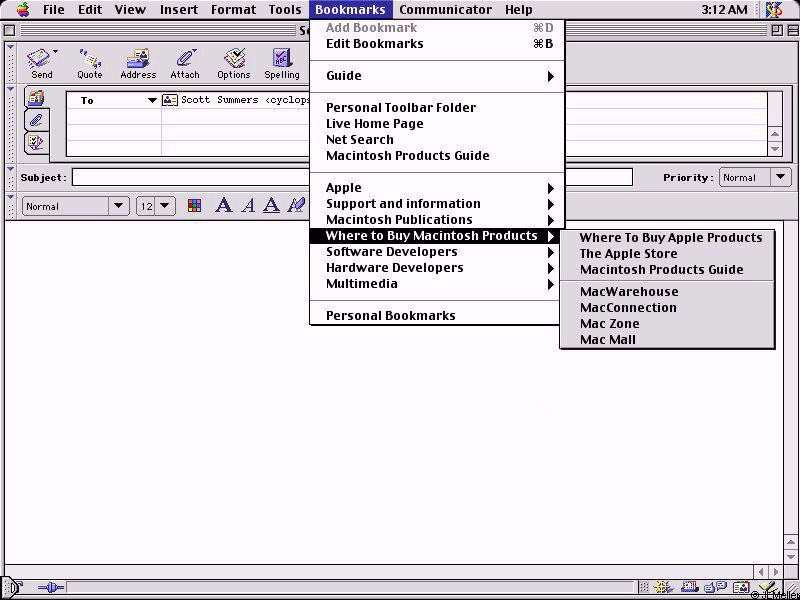This screenshot has height=600, width=800.
Task: Open the To recipient type dropdown
Action: pos(152,101)
